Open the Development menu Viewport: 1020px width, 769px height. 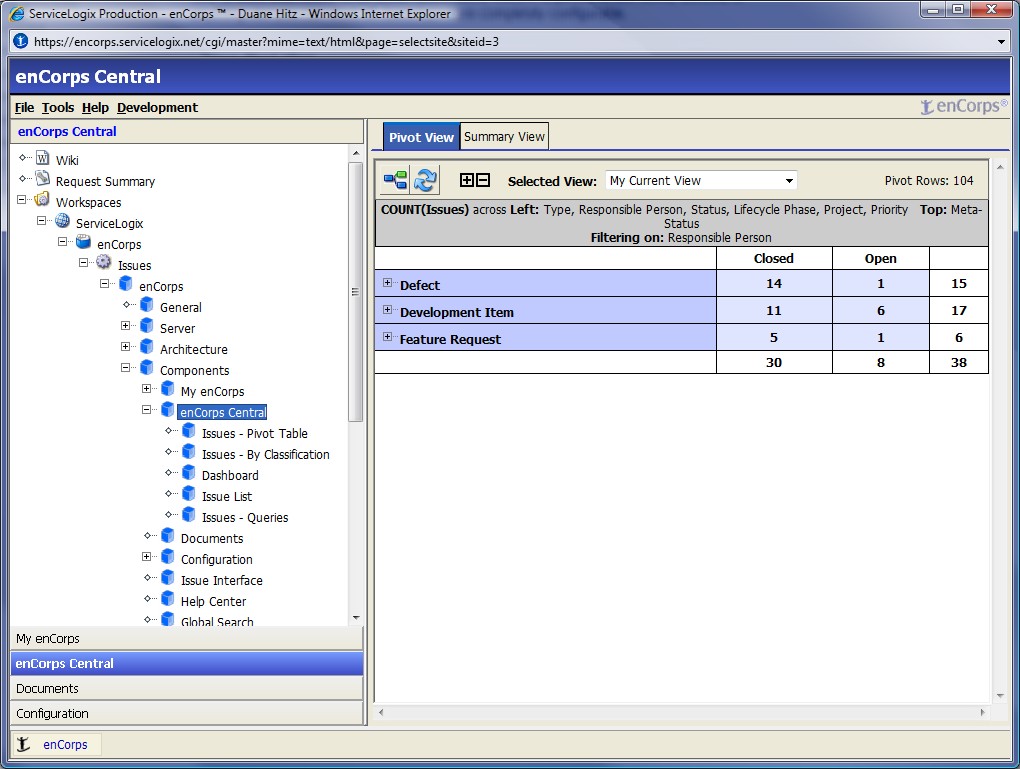tap(157, 107)
